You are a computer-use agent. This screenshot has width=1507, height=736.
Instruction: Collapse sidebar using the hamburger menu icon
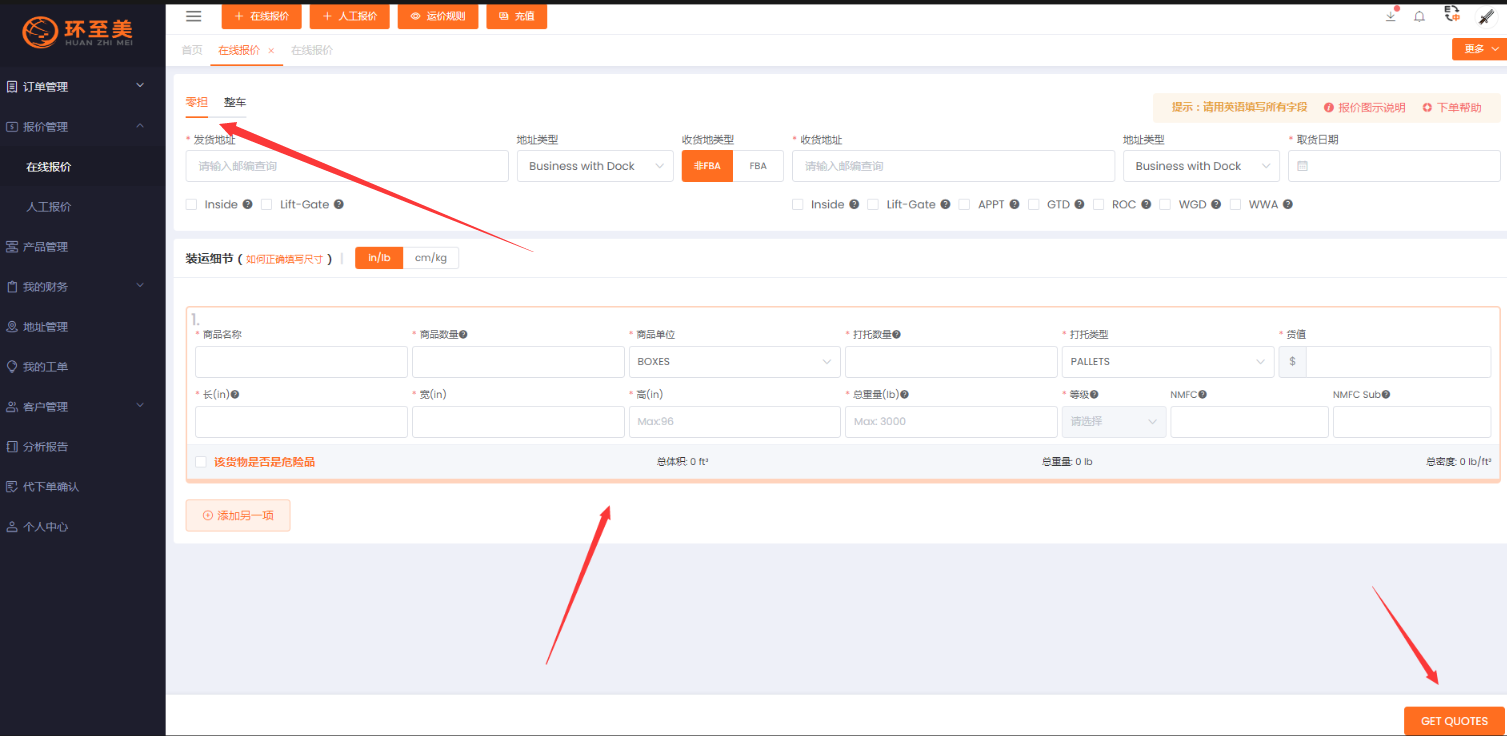(194, 16)
